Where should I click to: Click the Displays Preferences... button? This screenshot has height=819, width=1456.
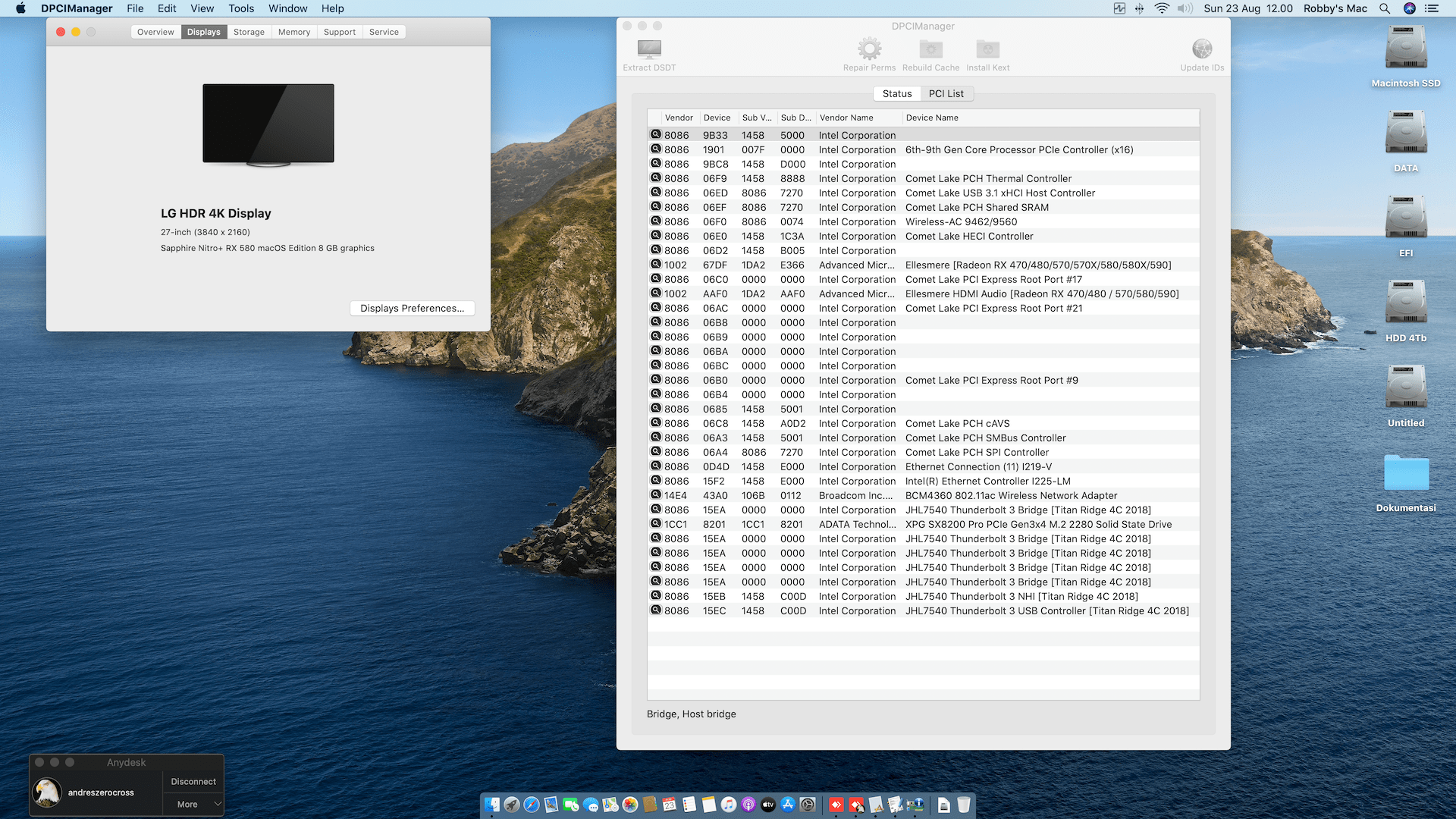(413, 308)
